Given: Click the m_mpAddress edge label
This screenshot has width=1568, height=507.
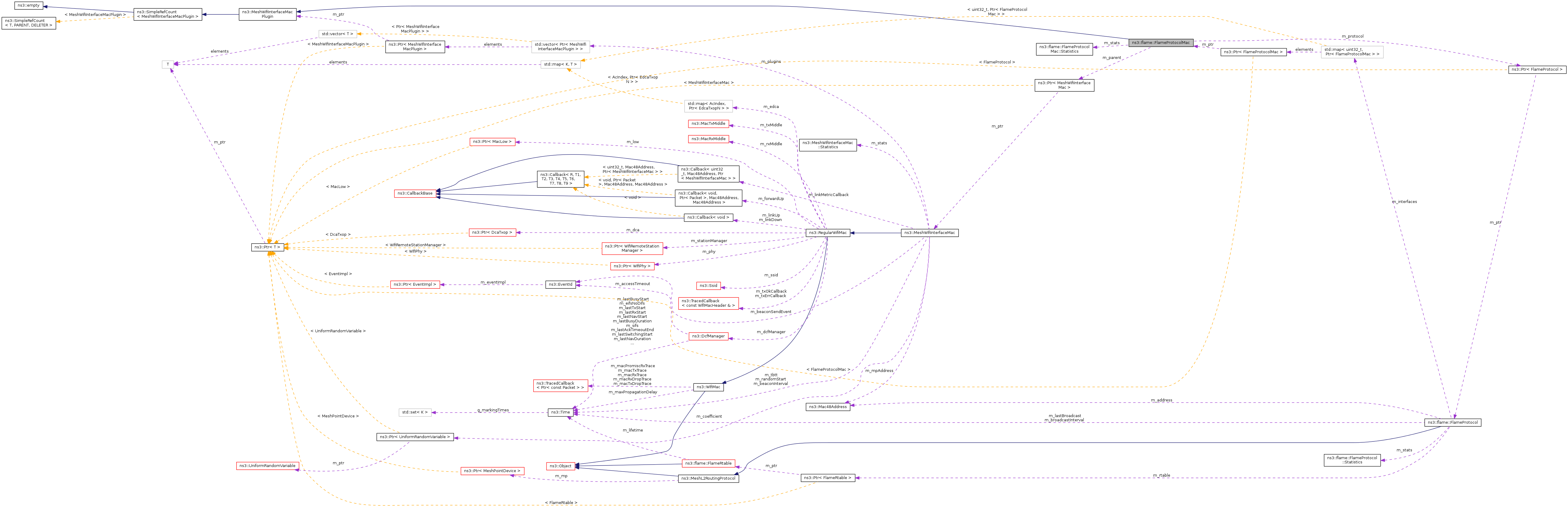Looking at the screenshot, I should pyautogui.click(x=879, y=371).
